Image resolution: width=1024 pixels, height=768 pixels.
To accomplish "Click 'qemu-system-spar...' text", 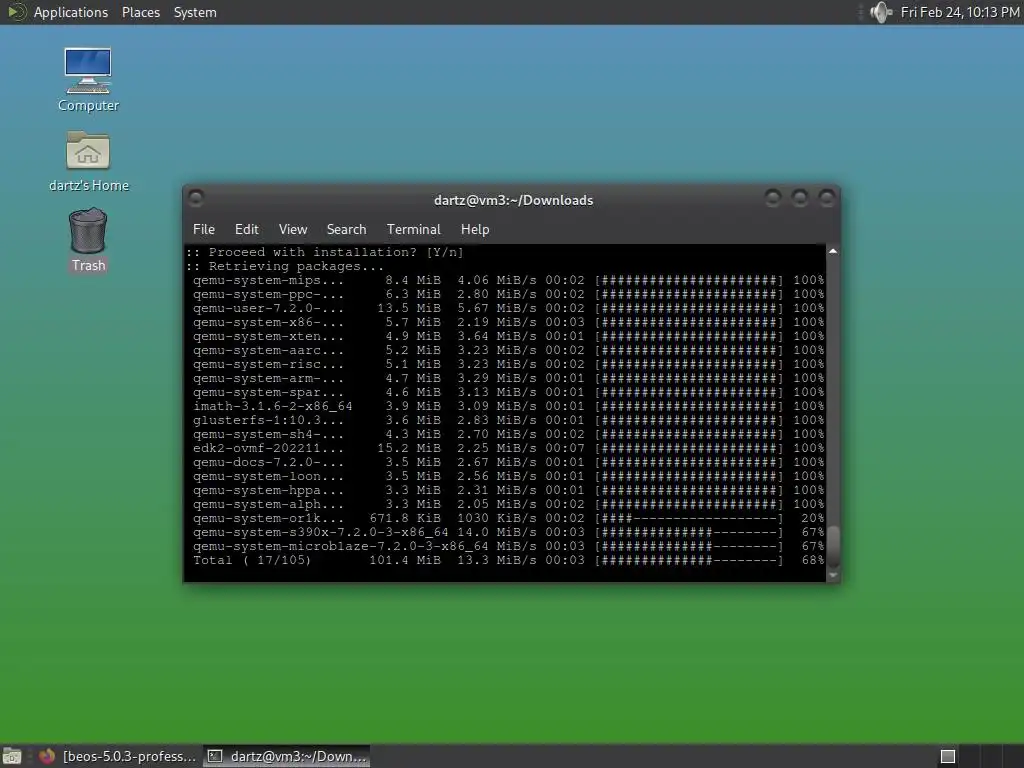I will [x=268, y=392].
